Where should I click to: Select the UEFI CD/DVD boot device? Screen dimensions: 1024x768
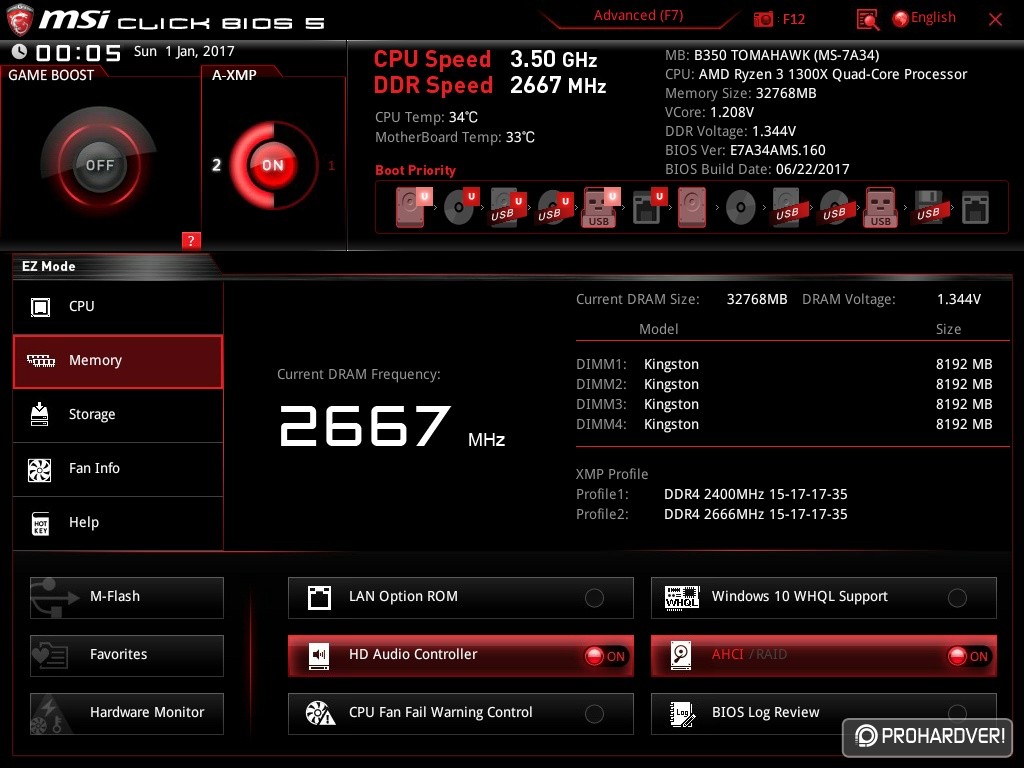(x=460, y=207)
